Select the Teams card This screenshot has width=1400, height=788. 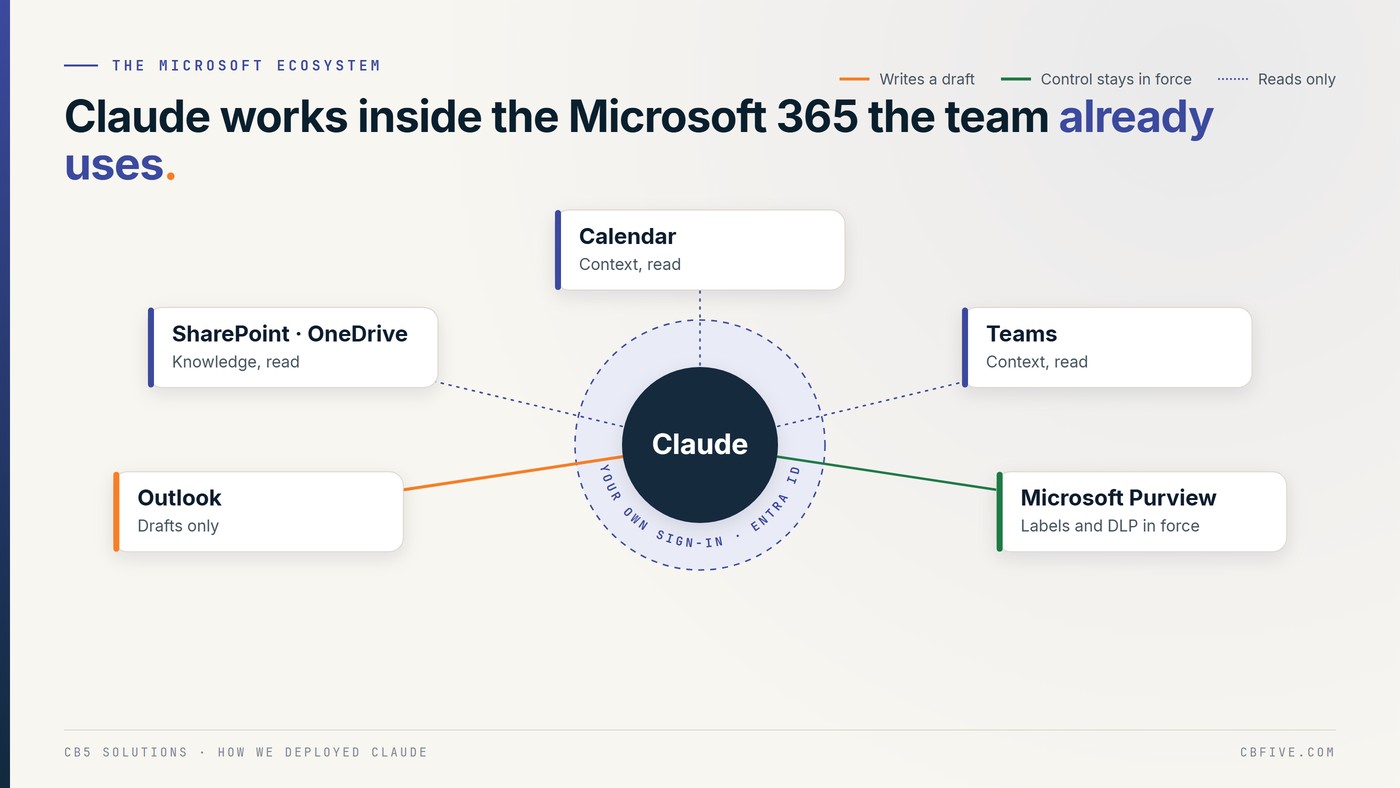(x=1107, y=347)
